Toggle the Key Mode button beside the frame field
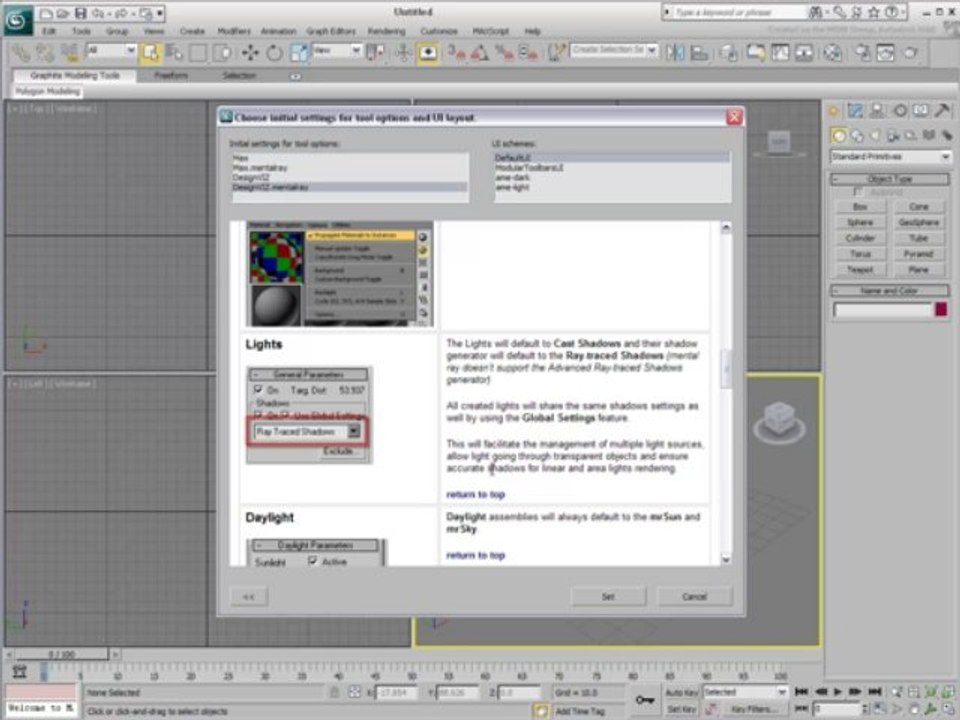960x720 pixels. tap(801, 709)
